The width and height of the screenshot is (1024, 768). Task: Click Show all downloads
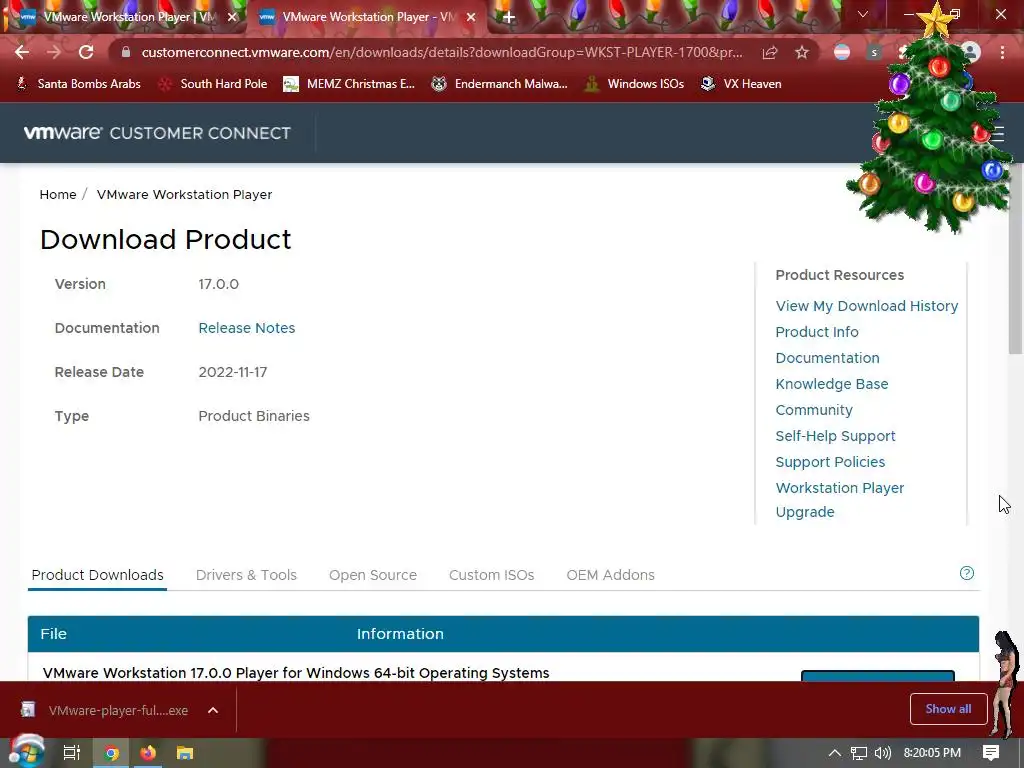click(948, 709)
